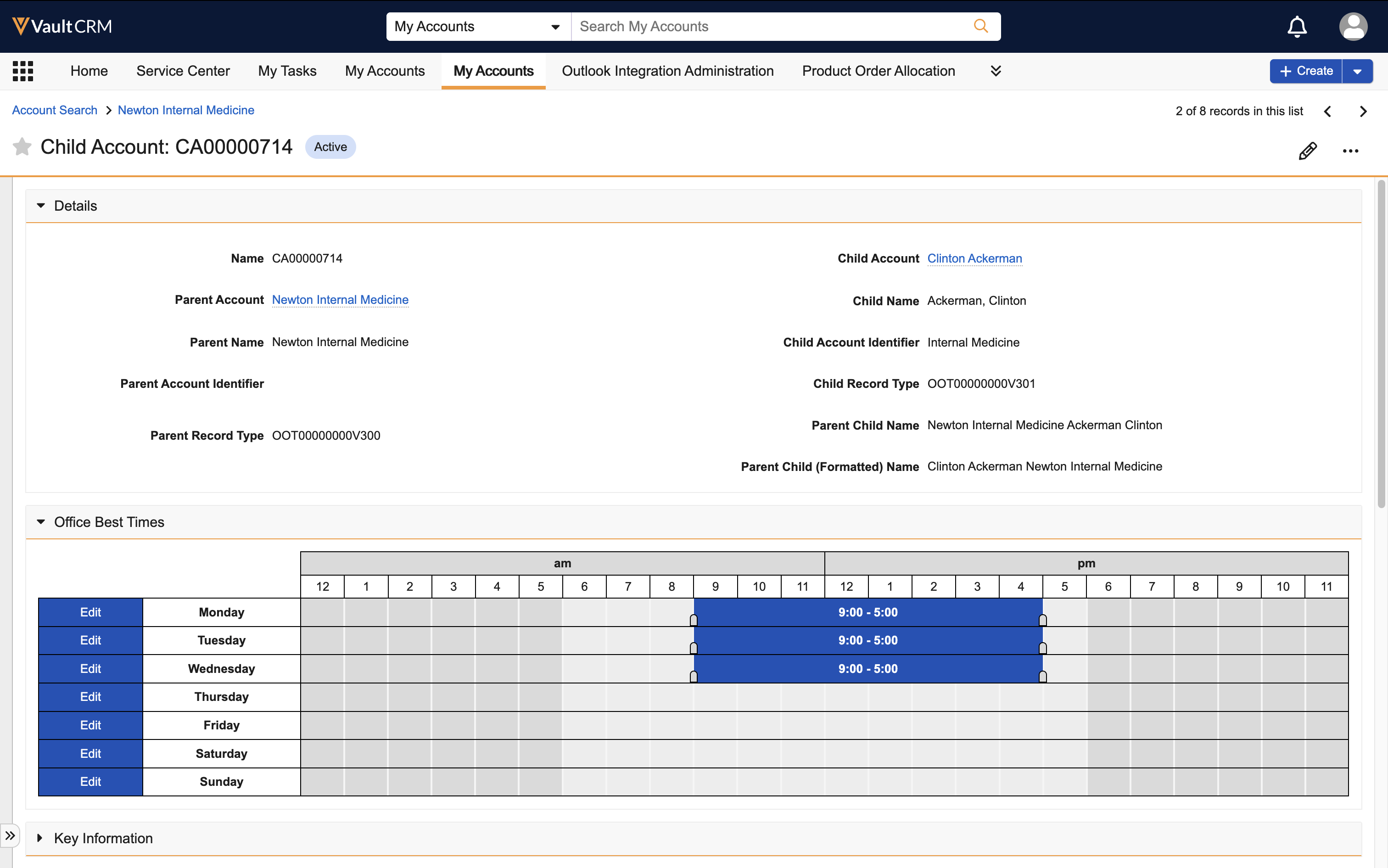The image size is (1388, 868).
Task: Open the user profile avatar menu
Action: coord(1353,27)
